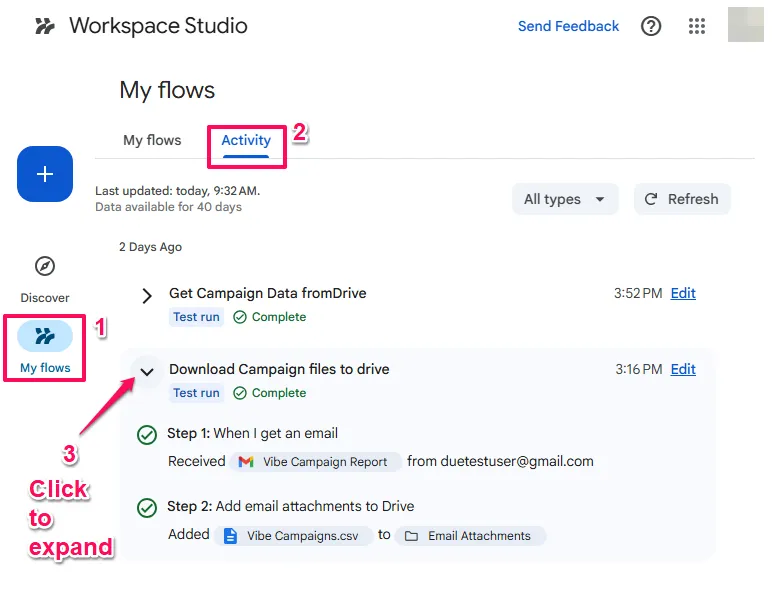Click Edit for Download Campaign files to drive
772x609 pixels.
[x=683, y=369]
